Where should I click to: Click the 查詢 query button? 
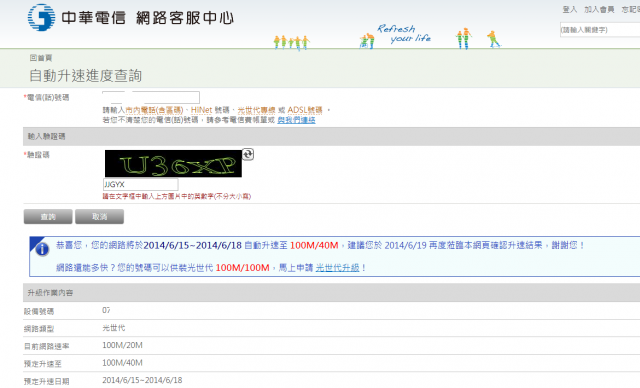(48, 217)
